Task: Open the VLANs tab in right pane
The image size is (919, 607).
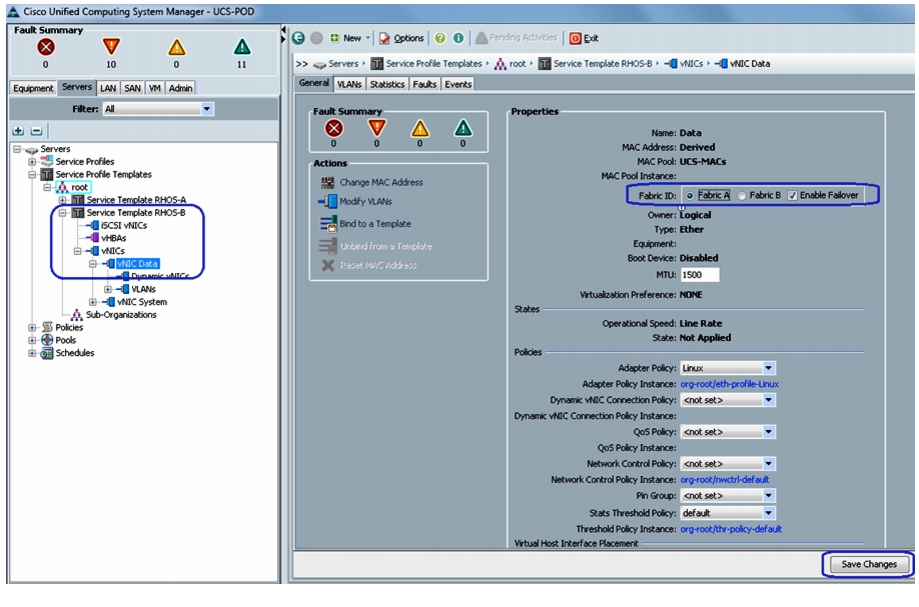Action: pyautogui.click(x=349, y=84)
